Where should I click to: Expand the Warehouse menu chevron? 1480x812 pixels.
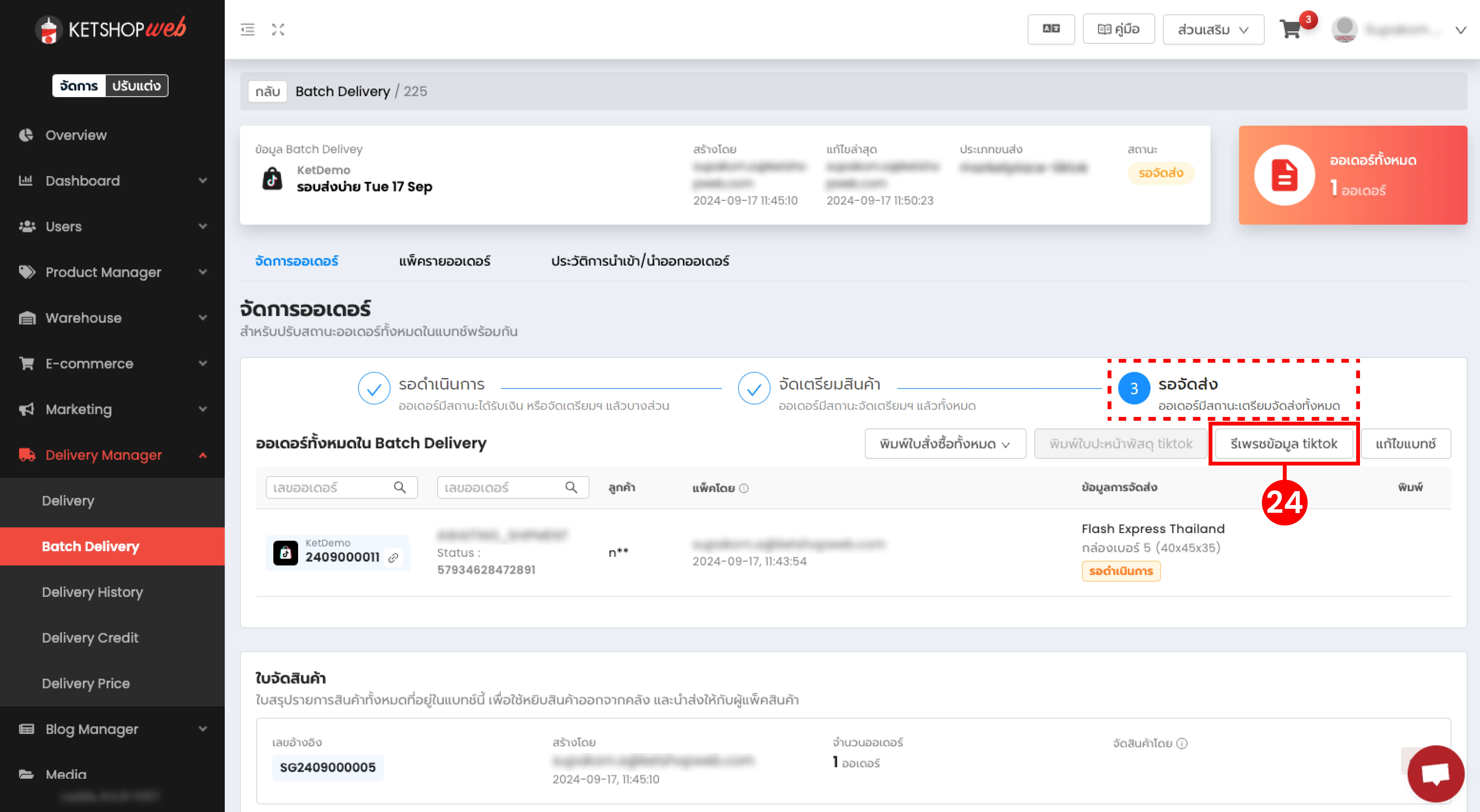tap(203, 317)
